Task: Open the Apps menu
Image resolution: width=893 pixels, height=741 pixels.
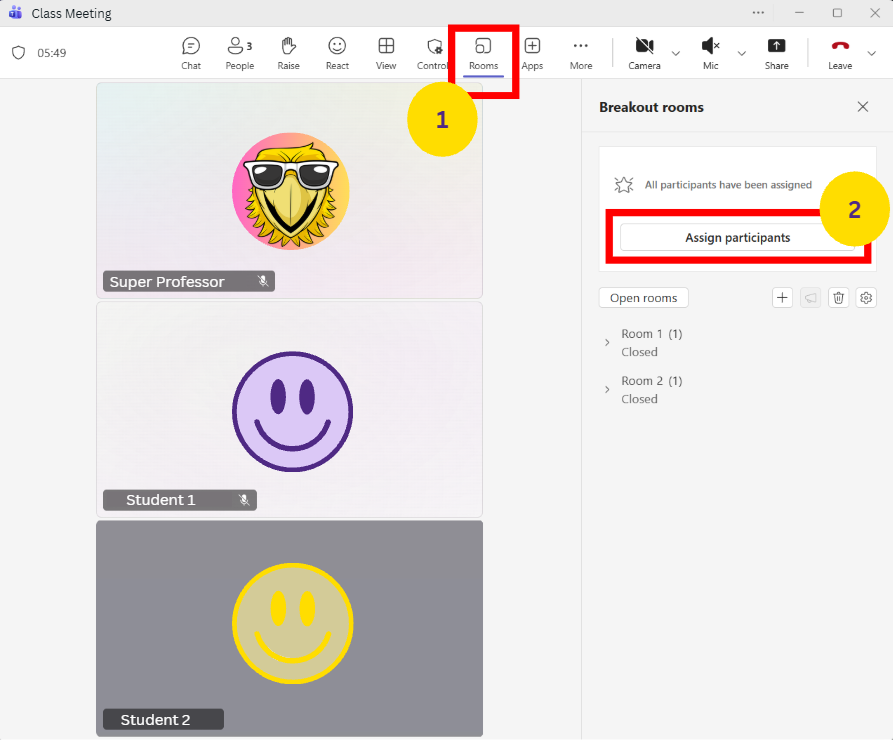Action: 532,53
